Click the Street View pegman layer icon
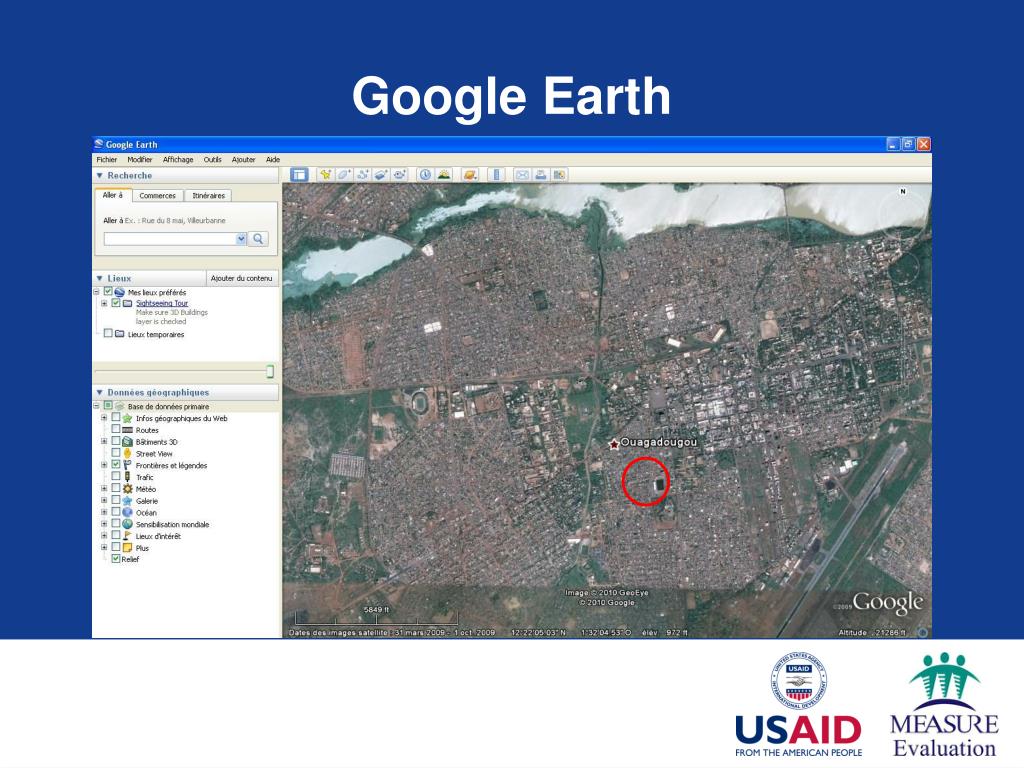Image resolution: width=1024 pixels, height=768 pixels. (x=127, y=453)
